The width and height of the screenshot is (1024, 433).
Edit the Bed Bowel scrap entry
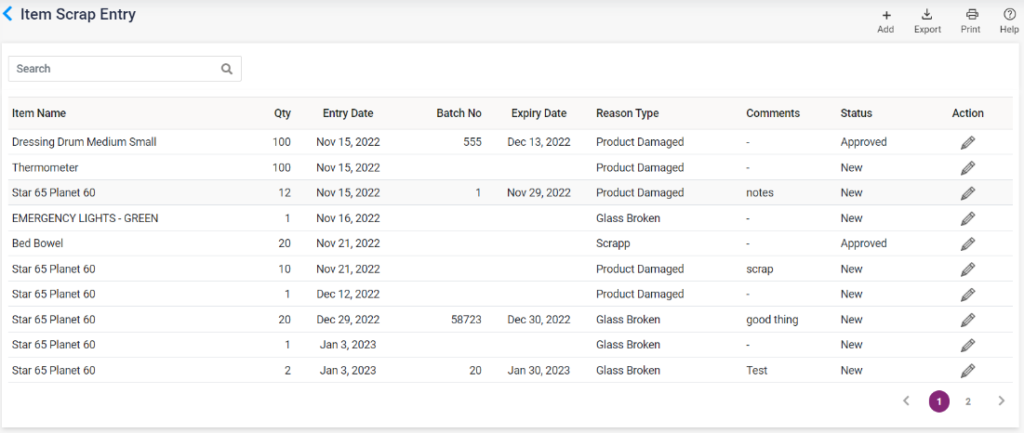click(x=967, y=244)
